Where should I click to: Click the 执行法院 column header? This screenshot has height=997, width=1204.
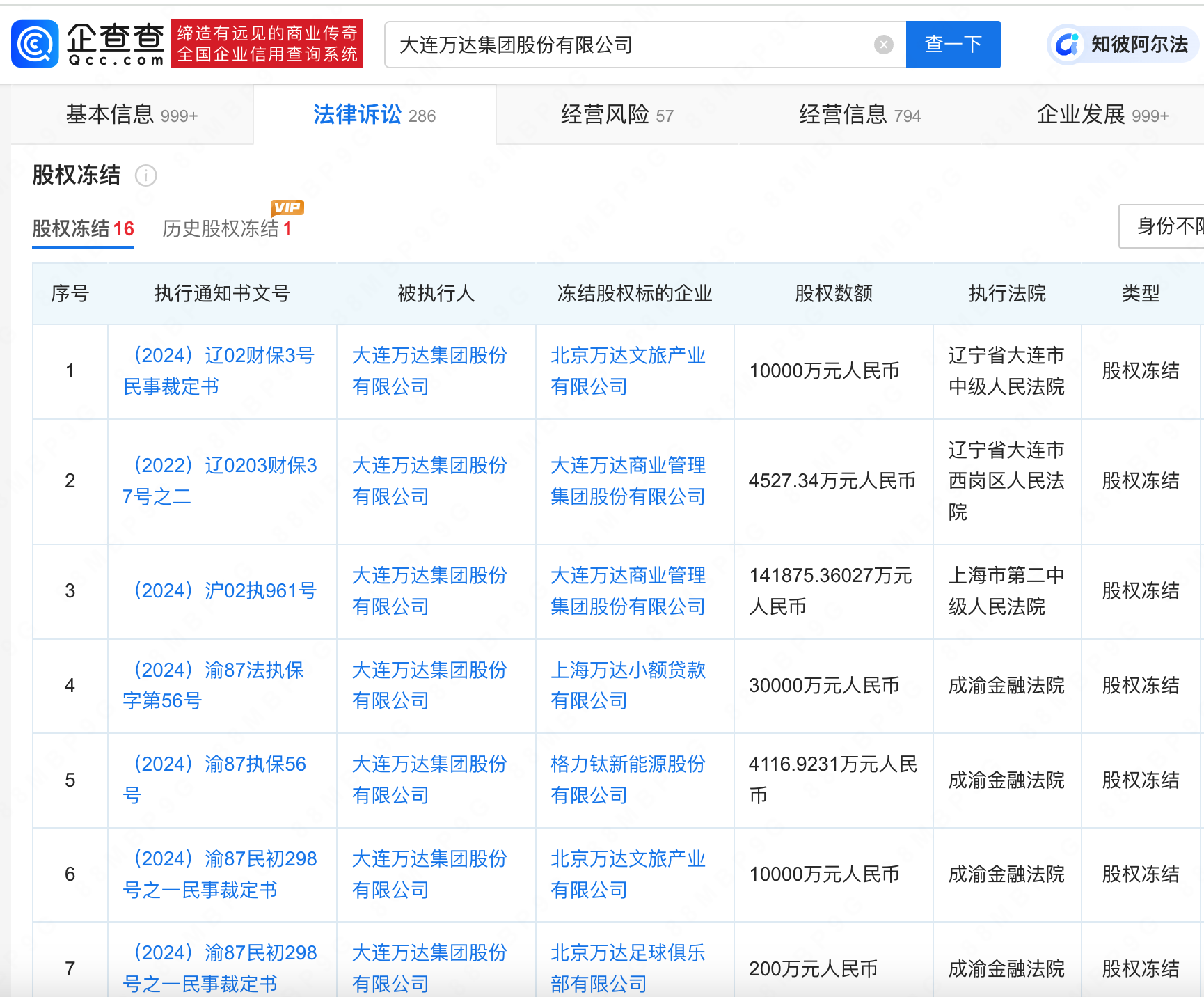coord(1007,294)
